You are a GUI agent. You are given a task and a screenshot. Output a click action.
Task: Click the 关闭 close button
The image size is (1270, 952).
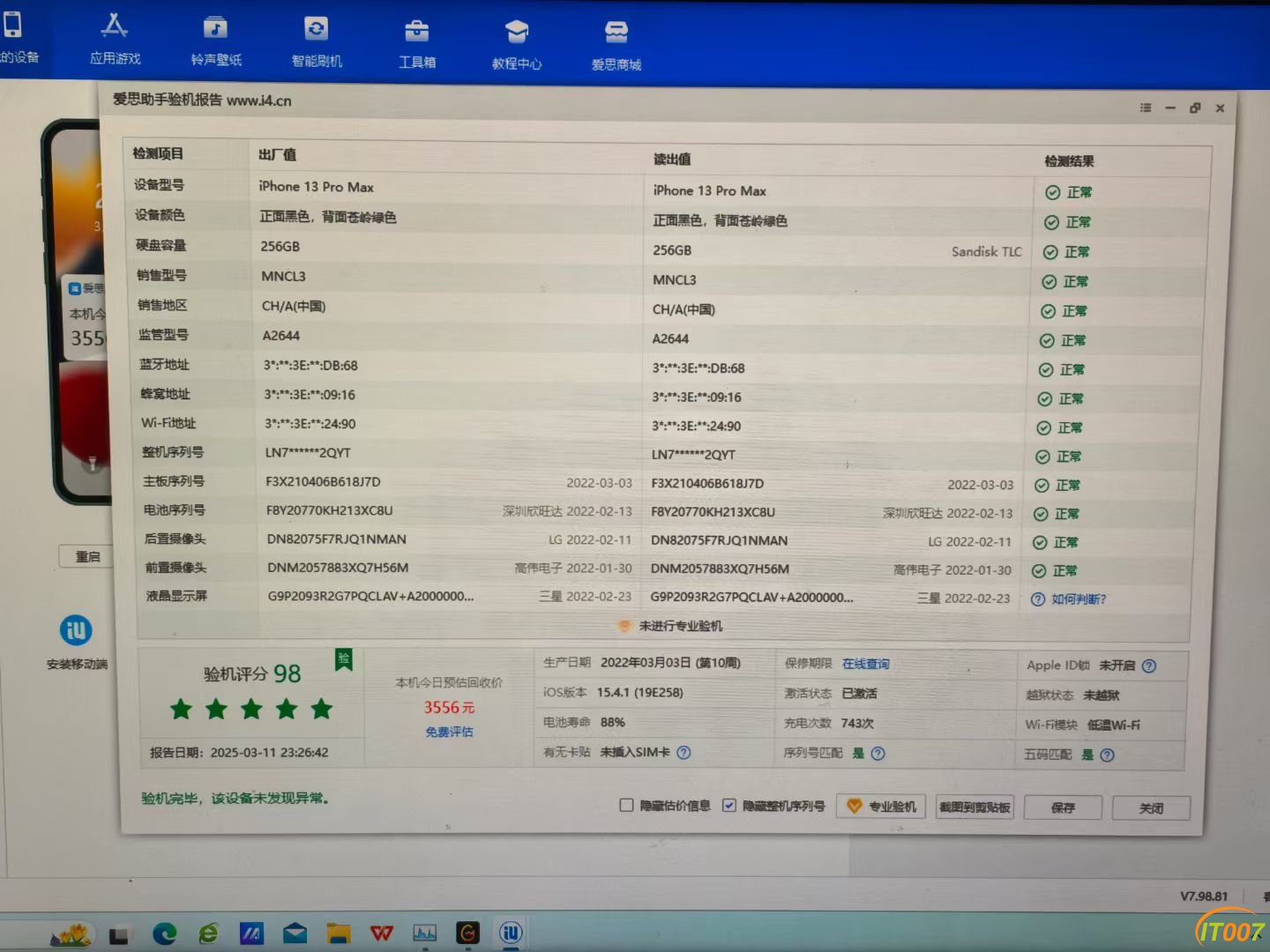pyautogui.click(x=1151, y=808)
